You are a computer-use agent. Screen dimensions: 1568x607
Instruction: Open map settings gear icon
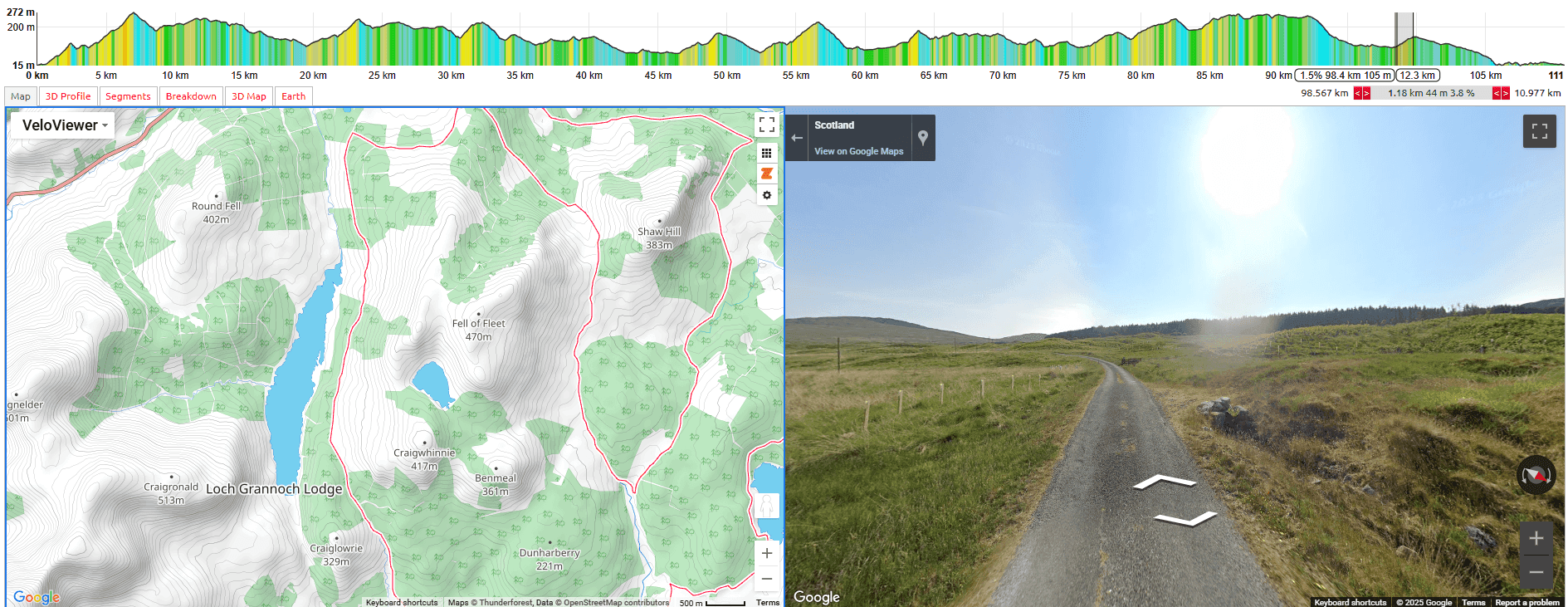coord(767,195)
